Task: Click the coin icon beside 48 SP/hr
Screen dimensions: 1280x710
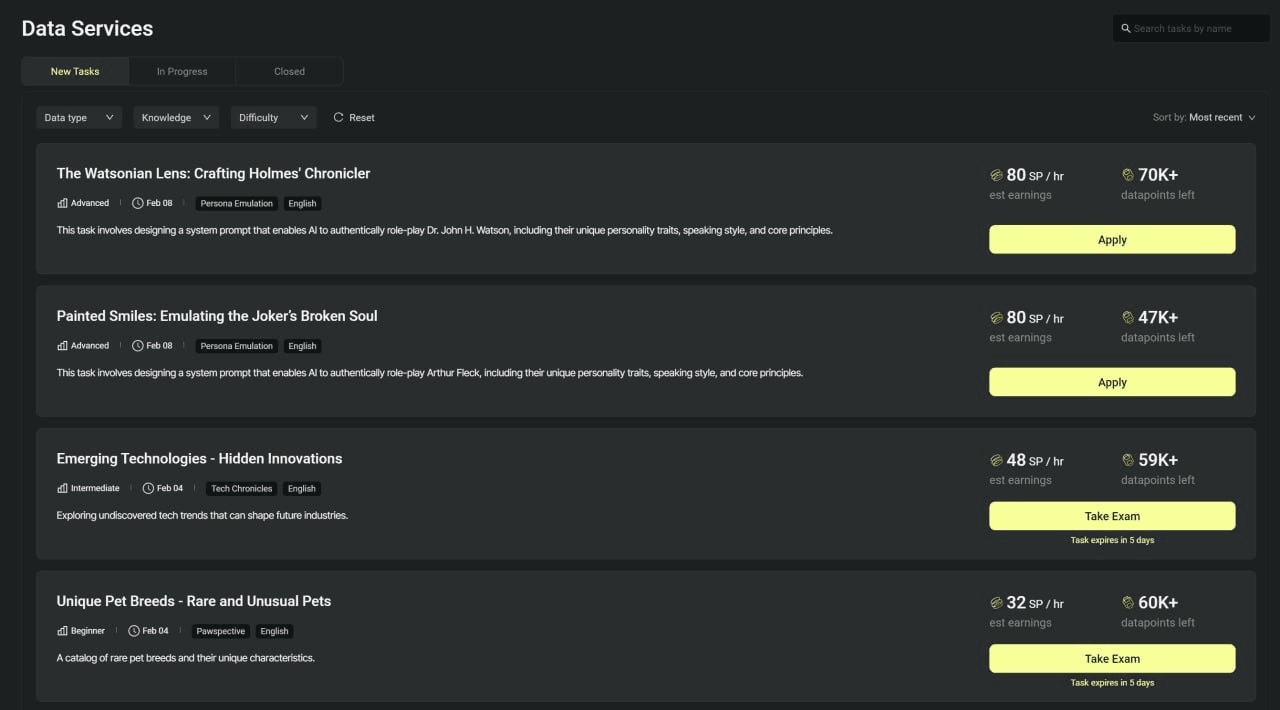Action: point(996,460)
